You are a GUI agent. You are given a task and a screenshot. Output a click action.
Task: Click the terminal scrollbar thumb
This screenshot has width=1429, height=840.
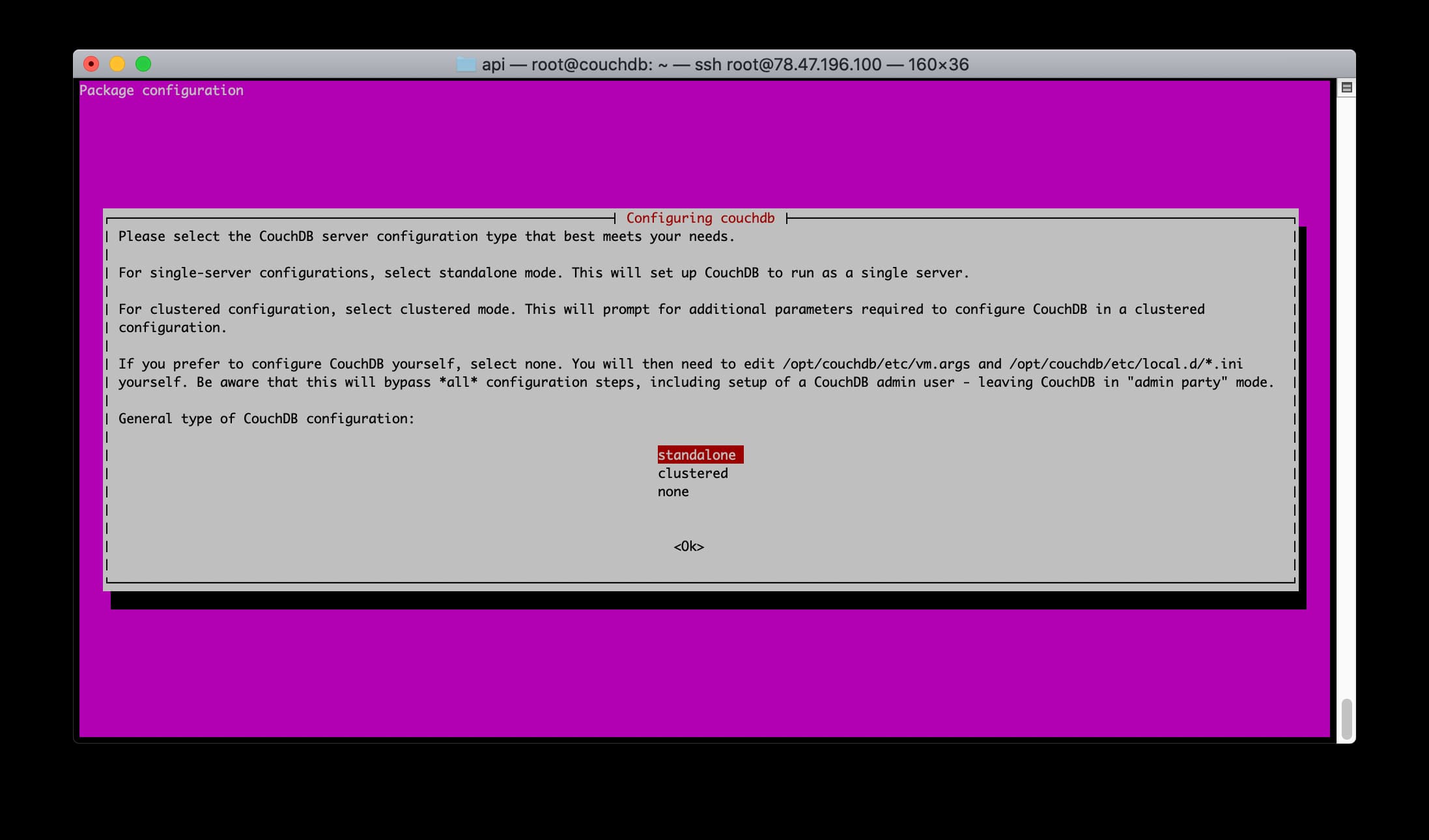[1346, 718]
